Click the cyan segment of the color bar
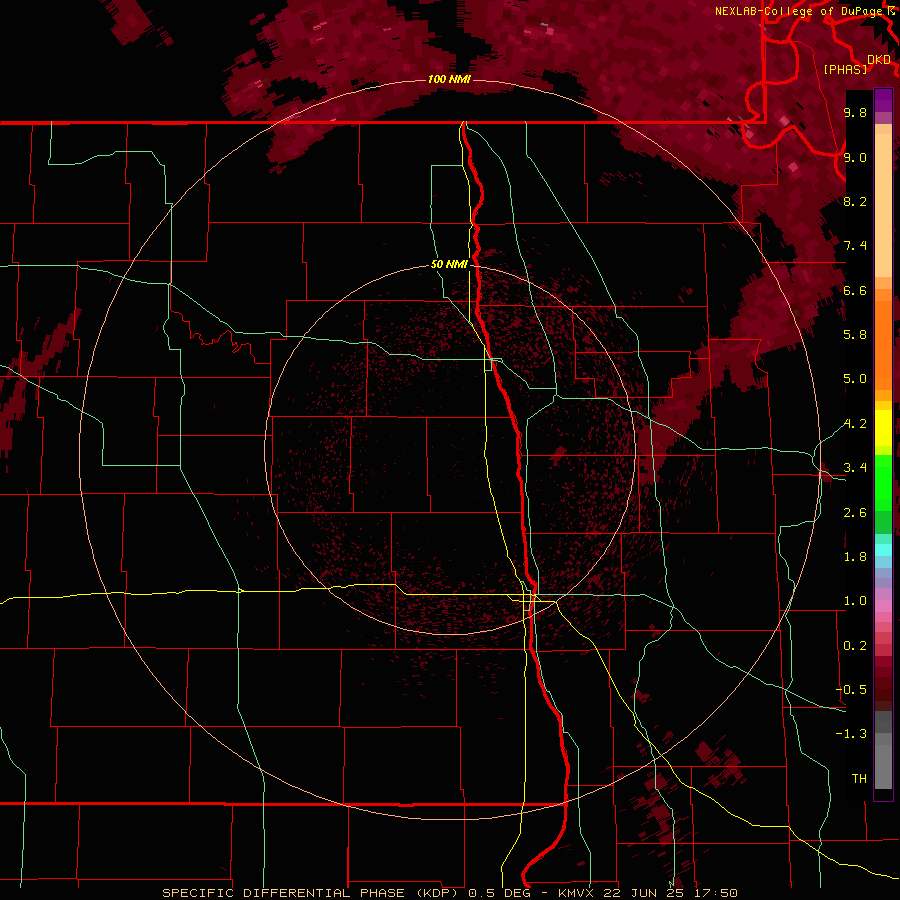Screen dimensions: 900x900 coord(883,550)
